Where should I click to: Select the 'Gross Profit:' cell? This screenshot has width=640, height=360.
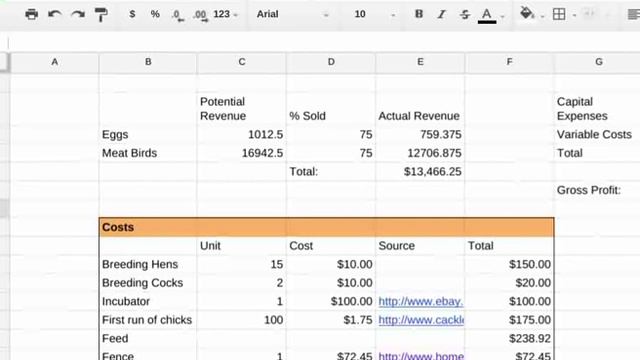(x=597, y=190)
